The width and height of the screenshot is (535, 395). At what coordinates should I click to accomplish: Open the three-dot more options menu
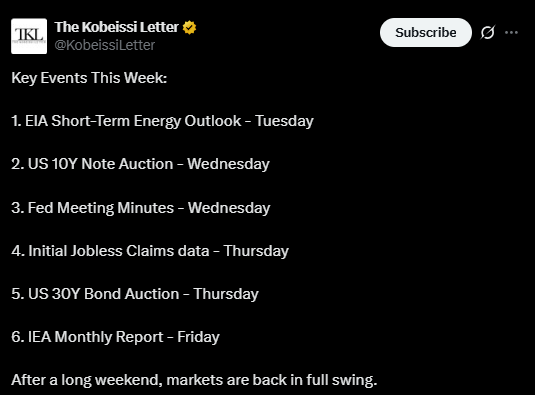click(511, 32)
